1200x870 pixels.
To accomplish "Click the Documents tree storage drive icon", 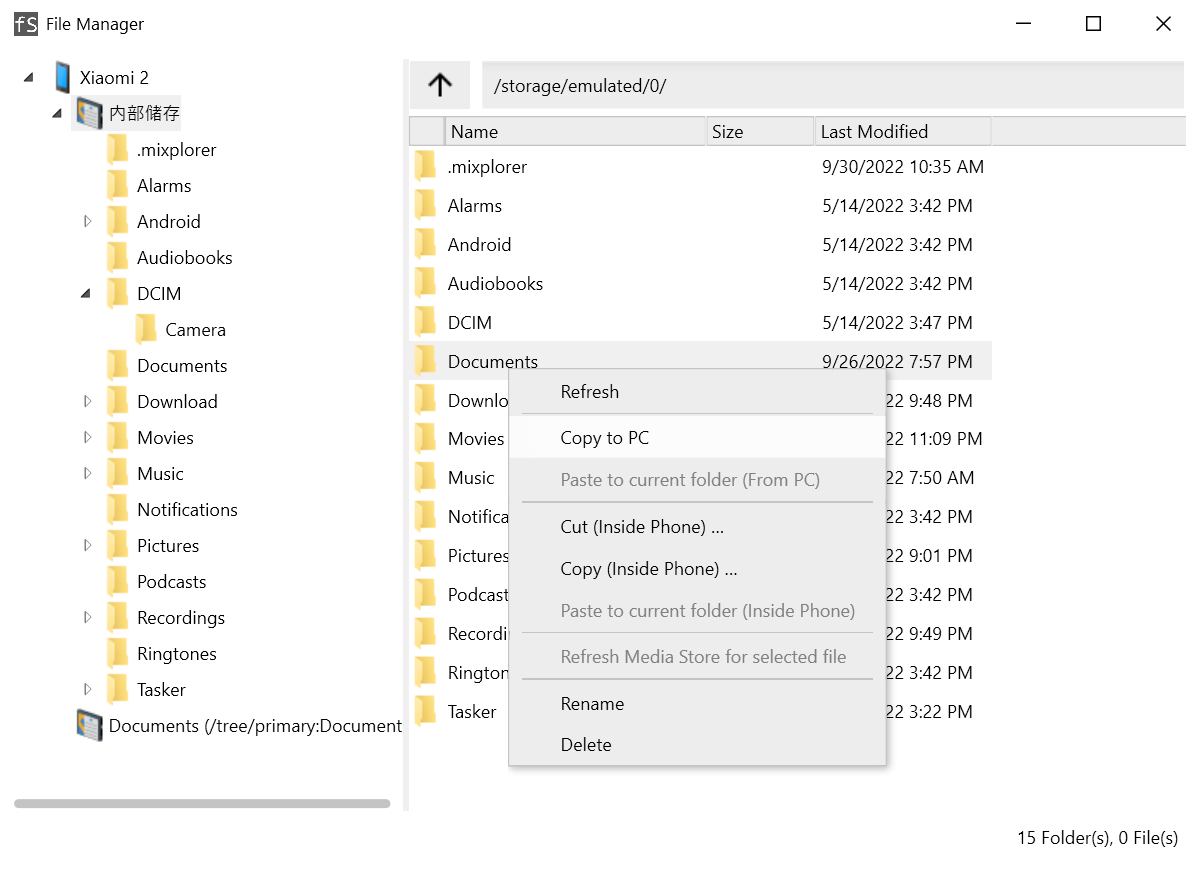I will 90,725.
